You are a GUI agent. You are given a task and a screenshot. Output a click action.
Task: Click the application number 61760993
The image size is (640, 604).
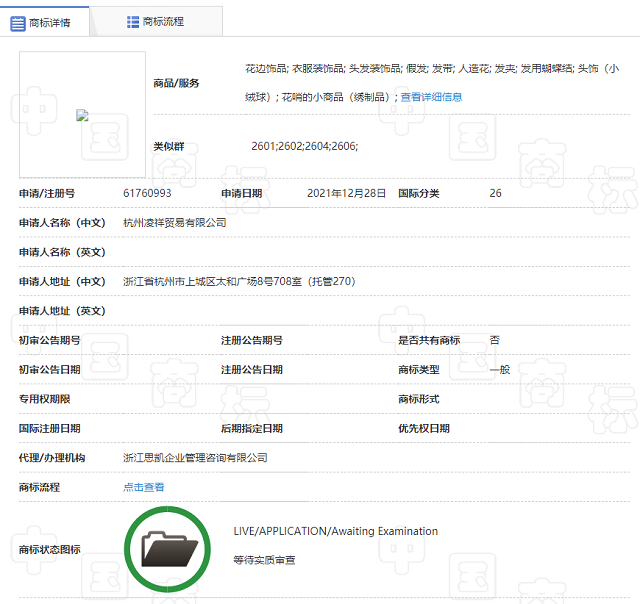(x=147, y=193)
